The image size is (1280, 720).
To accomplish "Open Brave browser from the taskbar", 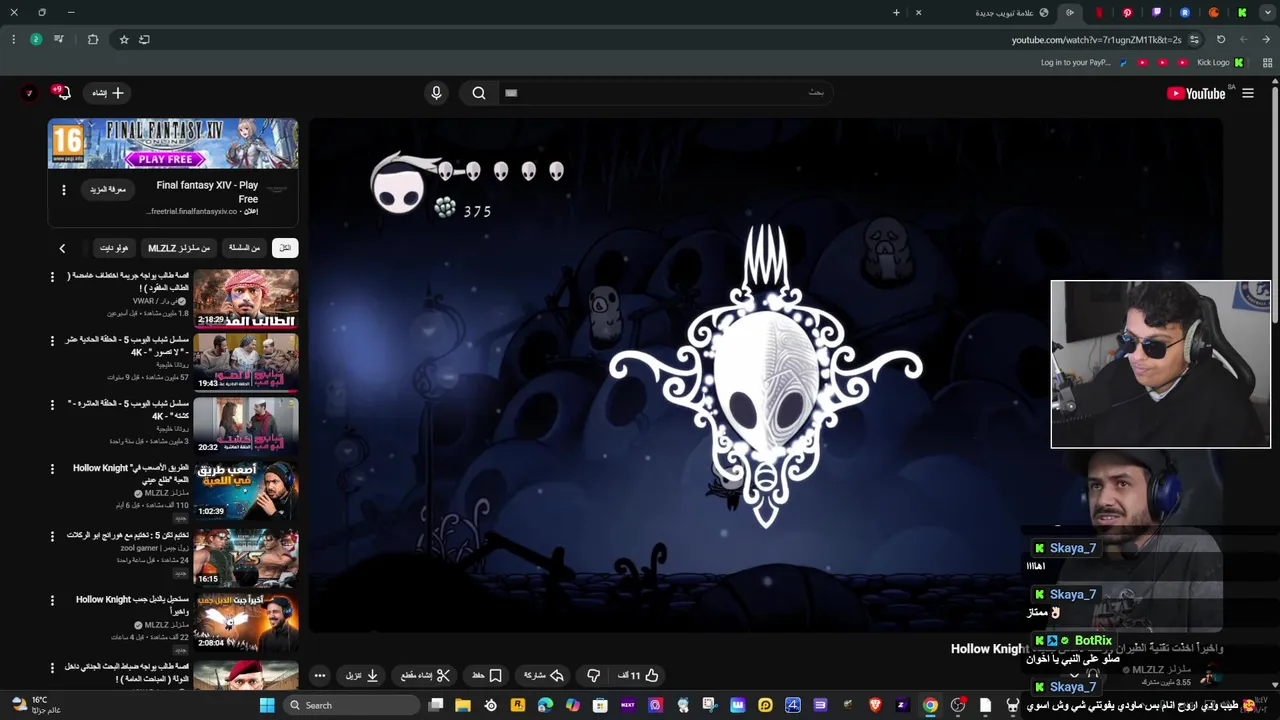I will pyautogui.click(x=876, y=705).
